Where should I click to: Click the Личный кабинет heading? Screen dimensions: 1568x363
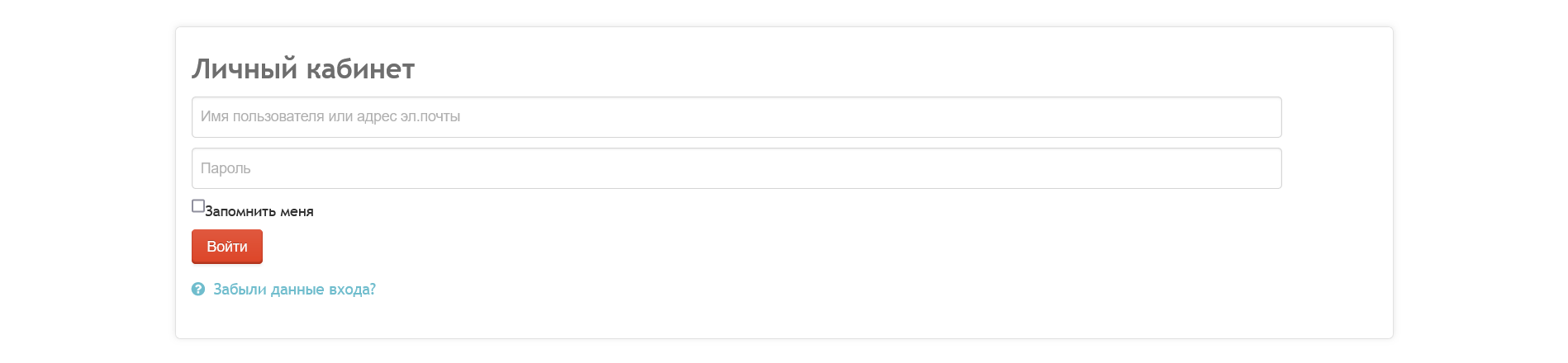pyautogui.click(x=303, y=68)
